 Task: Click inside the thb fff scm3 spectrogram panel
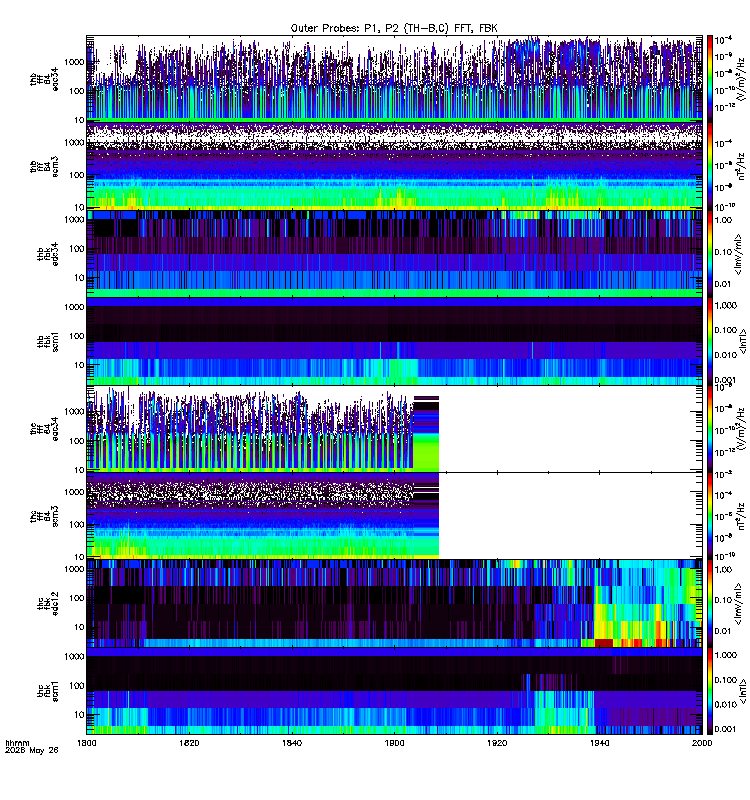(394, 166)
